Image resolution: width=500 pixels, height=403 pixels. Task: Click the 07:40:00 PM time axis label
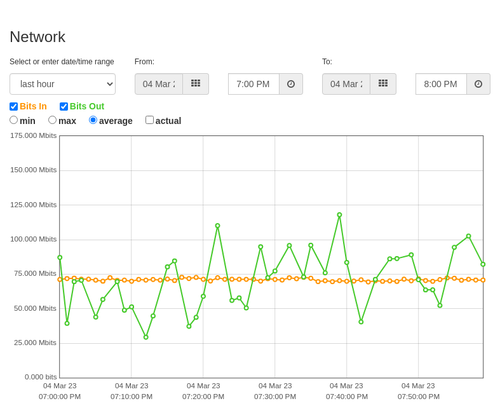coord(347,397)
